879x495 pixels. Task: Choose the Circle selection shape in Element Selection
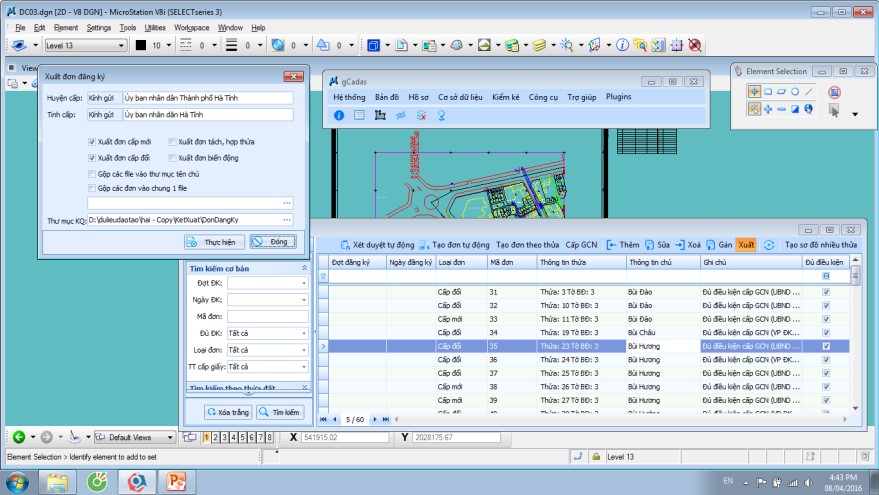(x=795, y=91)
